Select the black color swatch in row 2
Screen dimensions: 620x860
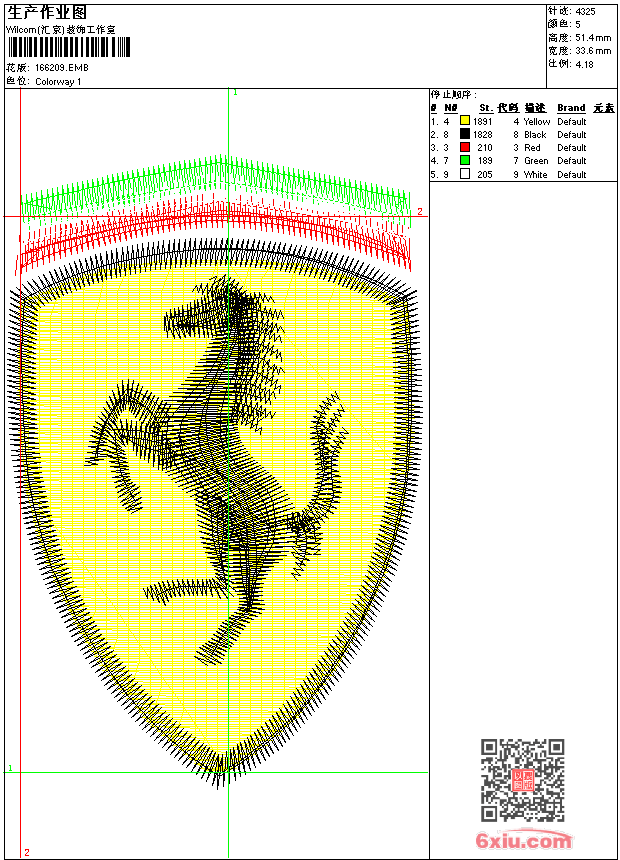pos(465,134)
